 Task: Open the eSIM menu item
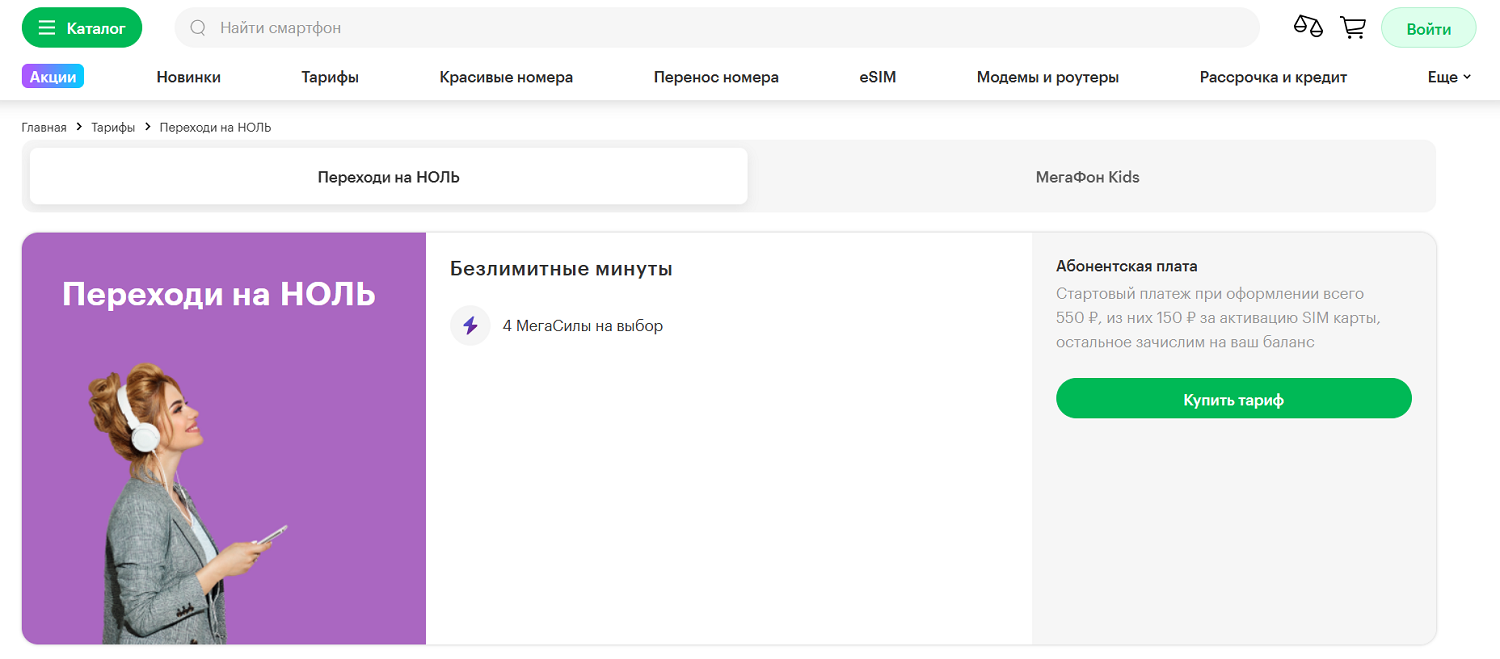(x=877, y=77)
